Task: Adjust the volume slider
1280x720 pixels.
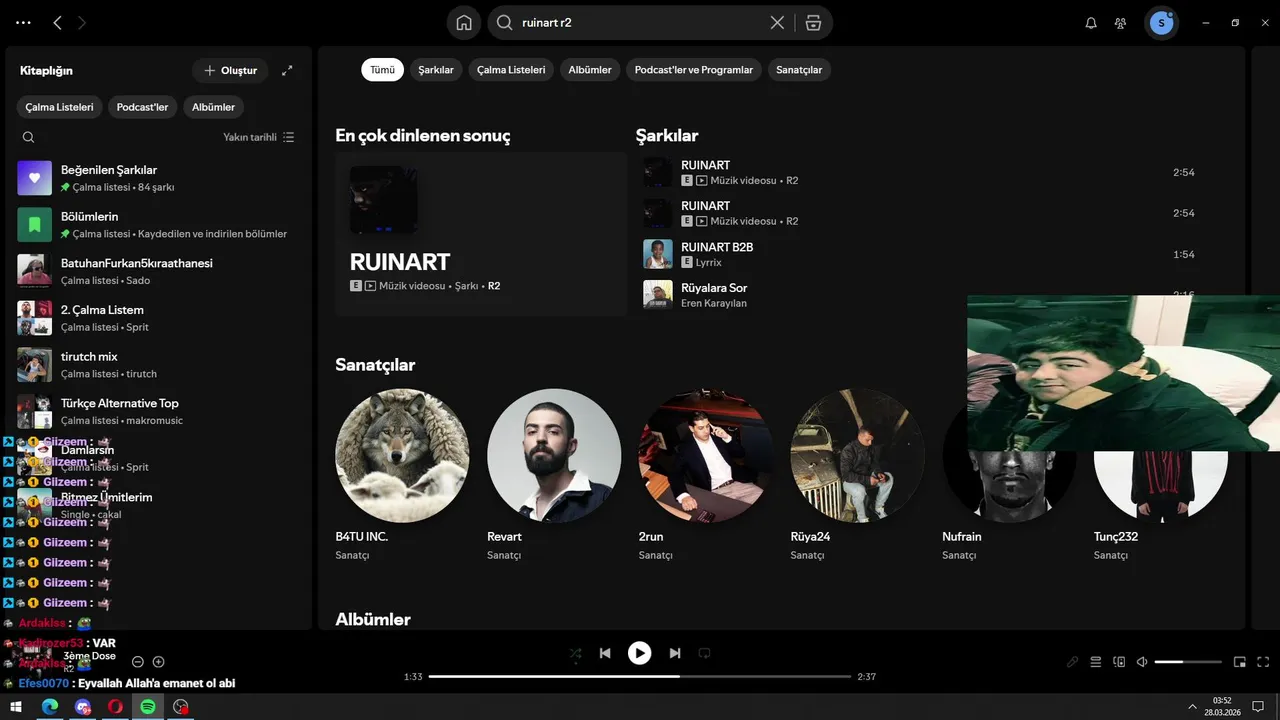Action: pyautogui.click(x=1188, y=662)
